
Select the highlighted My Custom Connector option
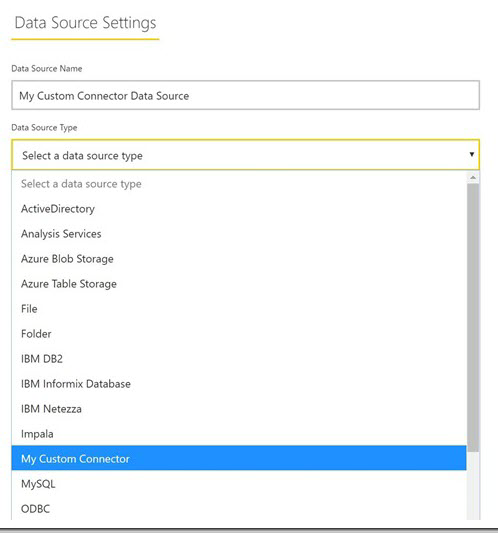(239, 458)
